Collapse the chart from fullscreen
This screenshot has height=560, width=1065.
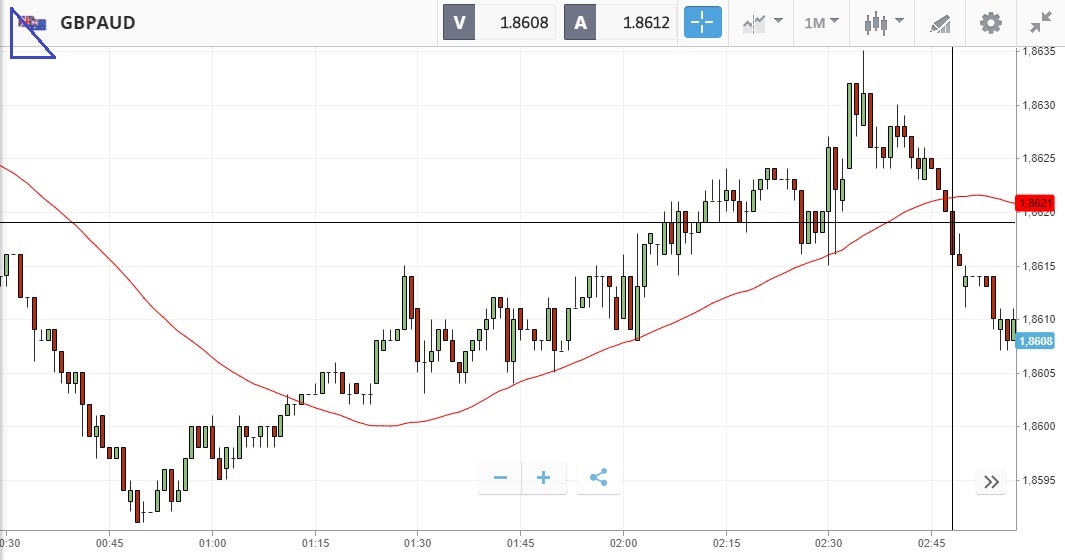1041,22
